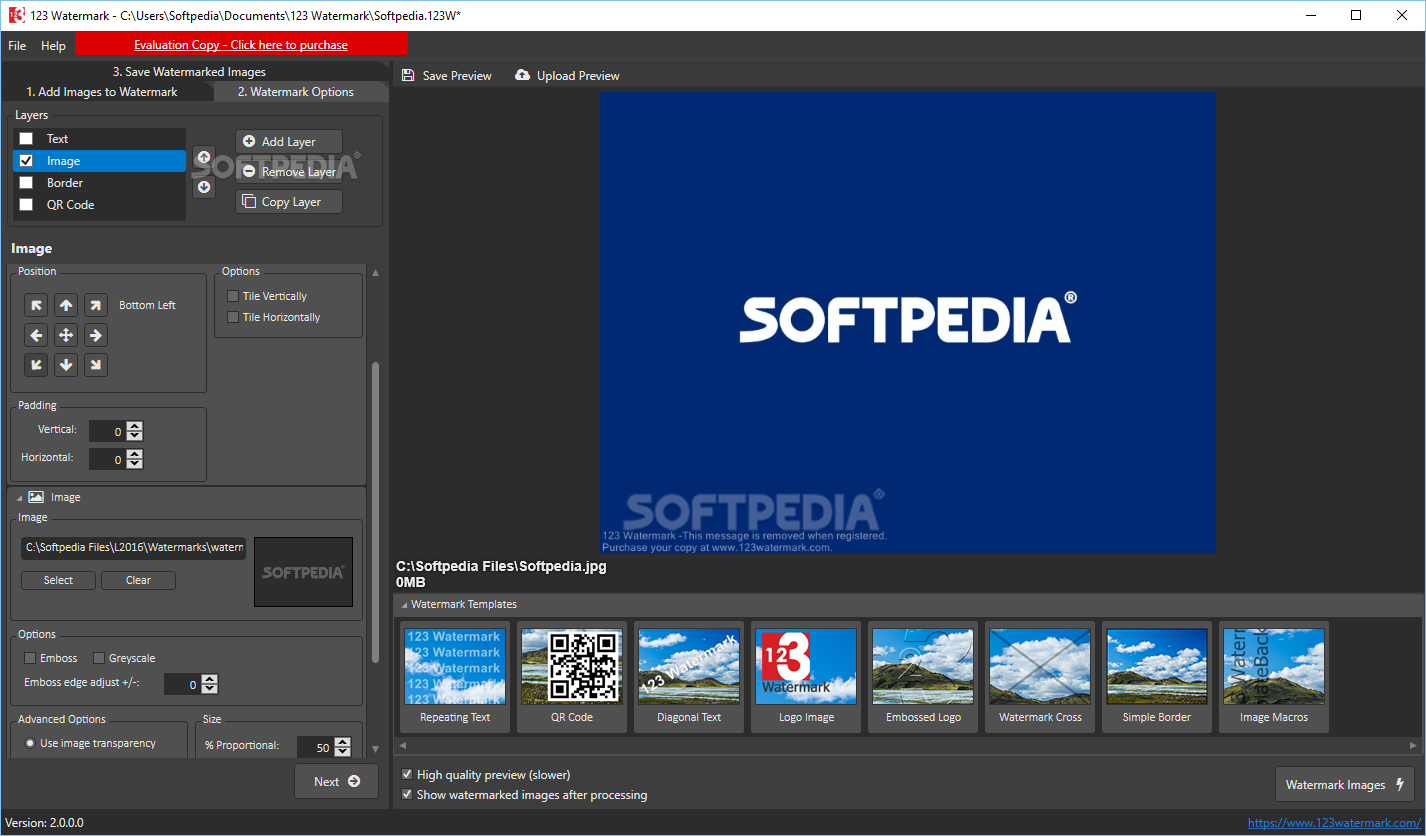The width and height of the screenshot is (1426, 836).
Task: Set position to bottom center arrow
Action: (x=66, y=365)
